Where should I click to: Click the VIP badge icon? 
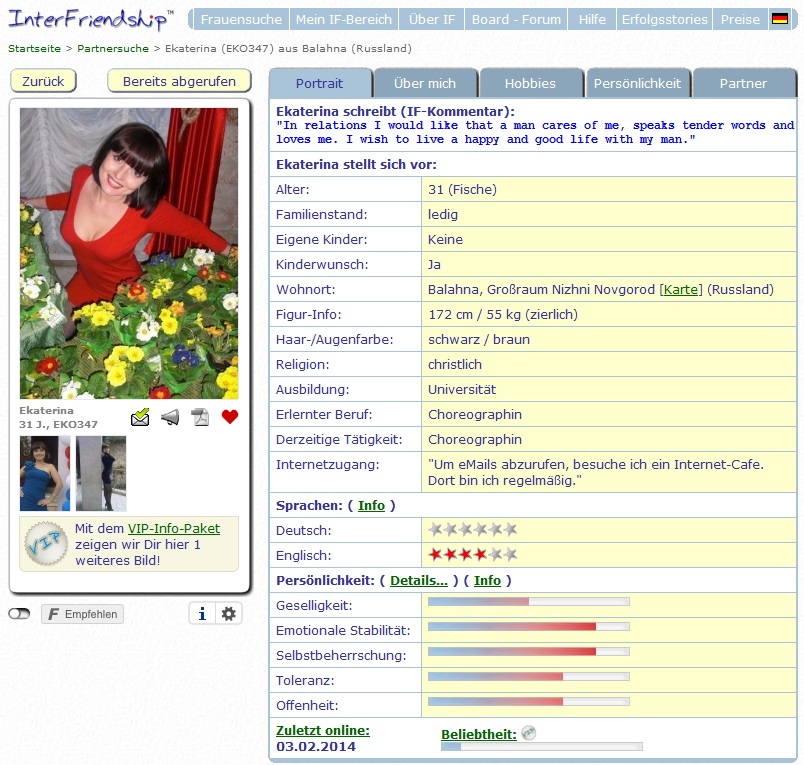[x=46, y=543]
